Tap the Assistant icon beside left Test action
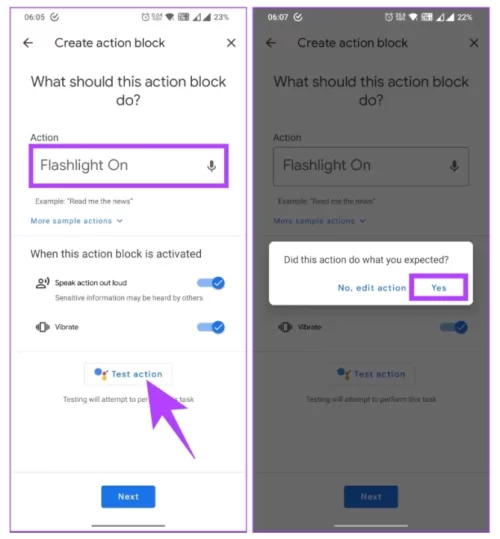This screenshot has height=539, width=500. (101, 374)
